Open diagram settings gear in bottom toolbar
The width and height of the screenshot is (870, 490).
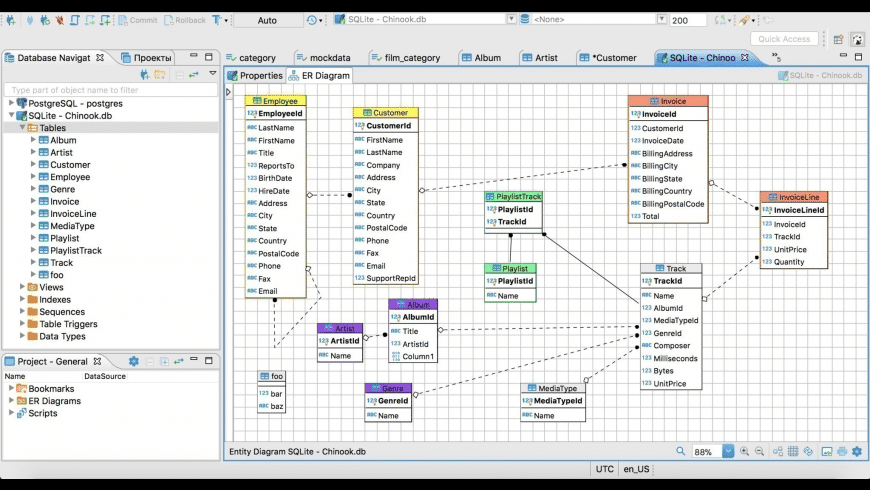click(x=857, y=452)
